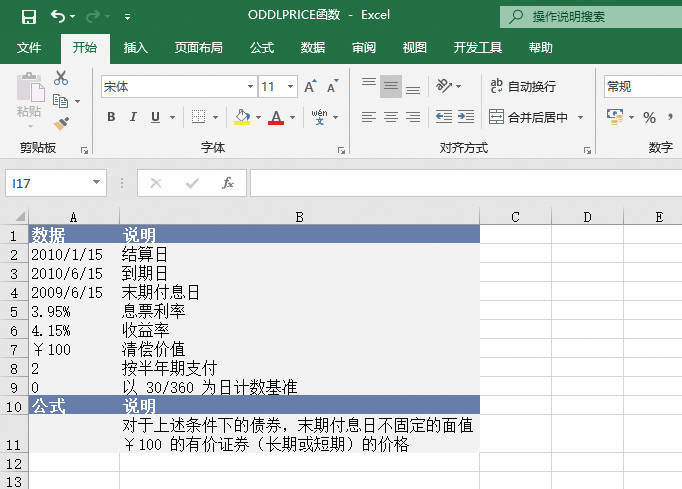Image resolution: width=682 pixels, height=489 pixels.
Task: Click the Cut scissors icon
Action: click(61, 78)
